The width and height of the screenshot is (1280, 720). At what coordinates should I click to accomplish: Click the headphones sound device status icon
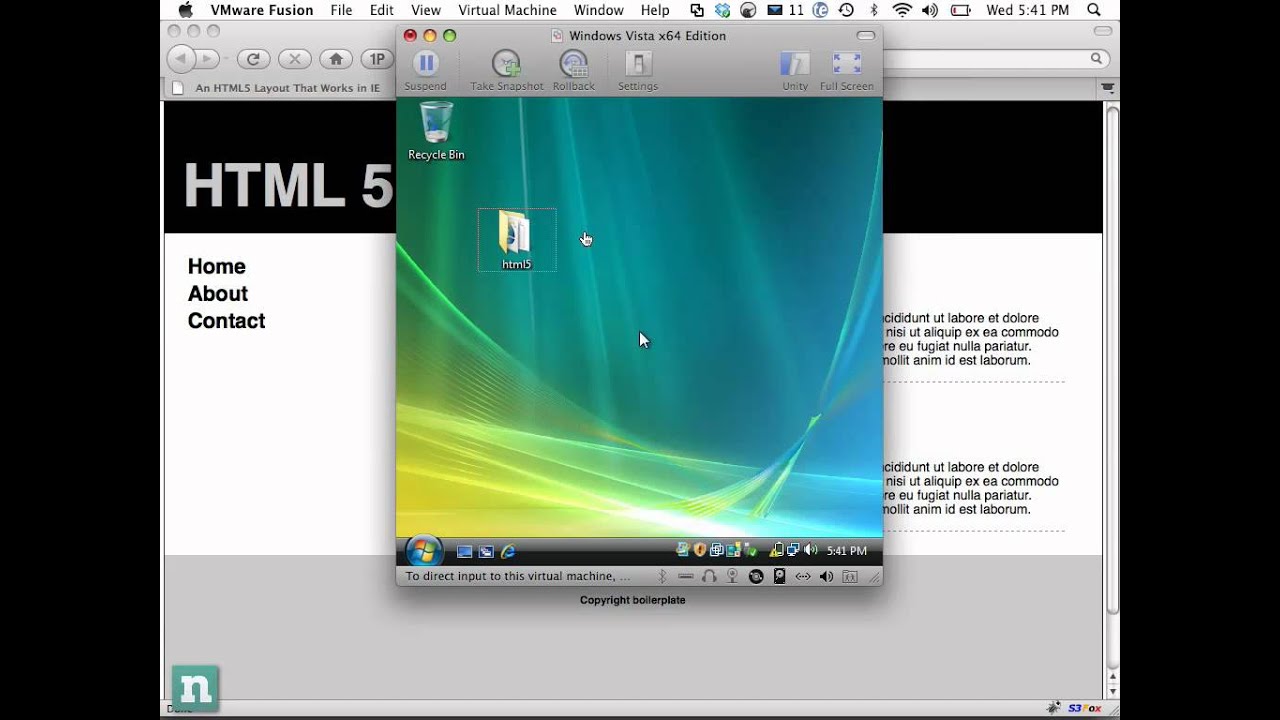(709, 576)
